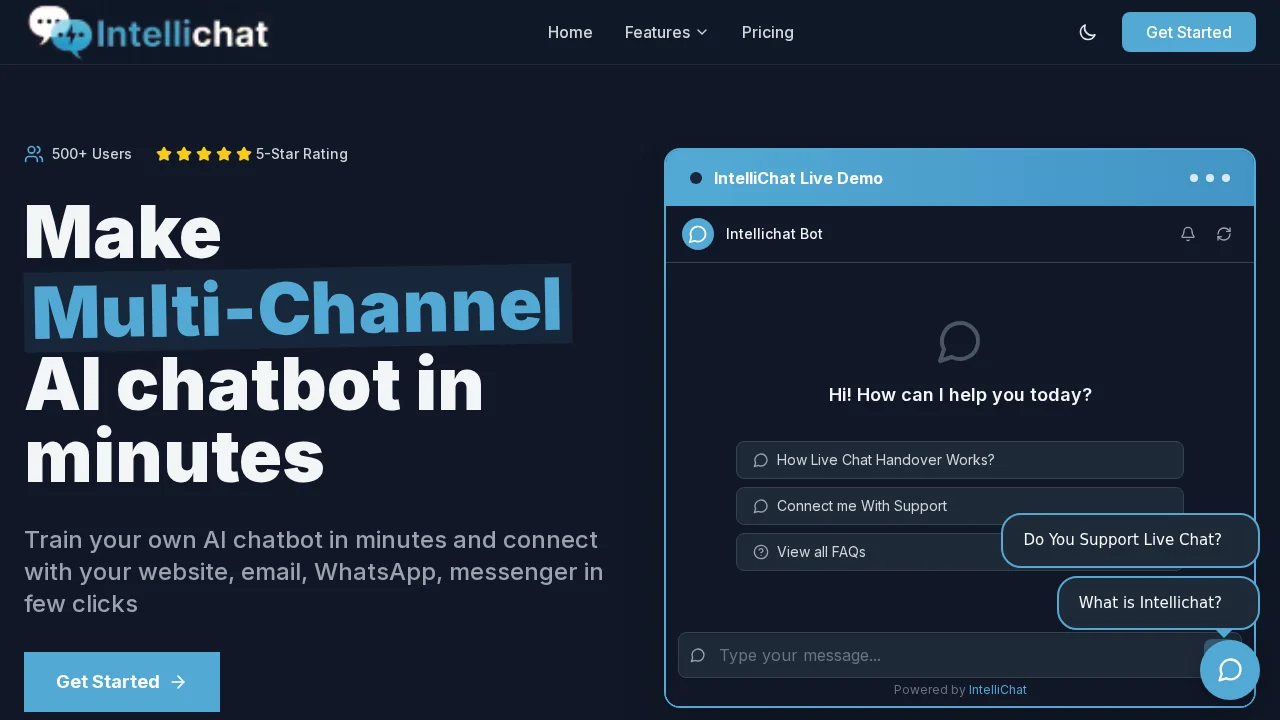Viewport: 1280px width, 720px height.
Task: Click the last window control dot
Action: (1226, 178)
